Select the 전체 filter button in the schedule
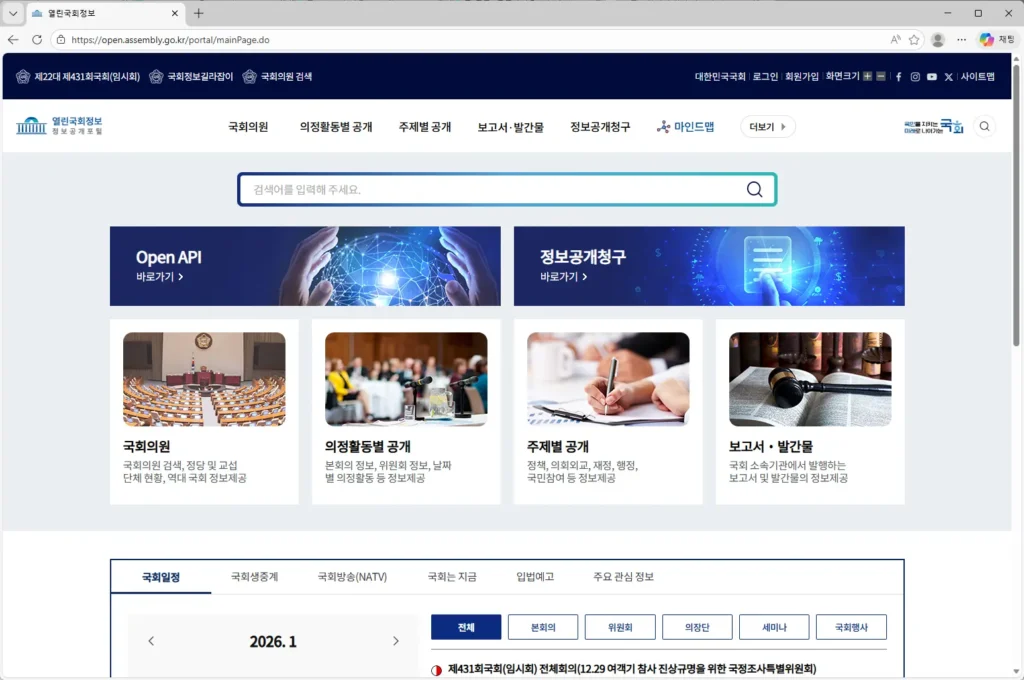Screen dimensions: 1024x680 [466, 627]
